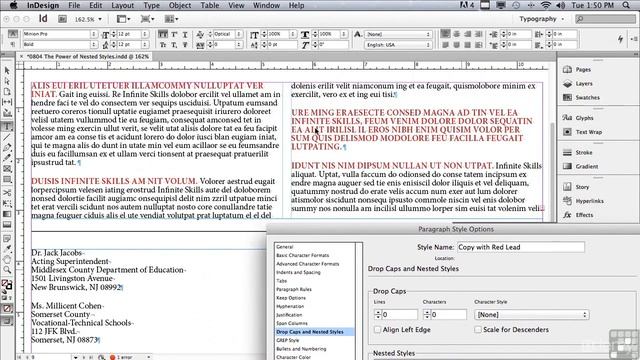Viewport: 640px width, 360px height.
Task: Select the Type tool
Action: [7, 127]
